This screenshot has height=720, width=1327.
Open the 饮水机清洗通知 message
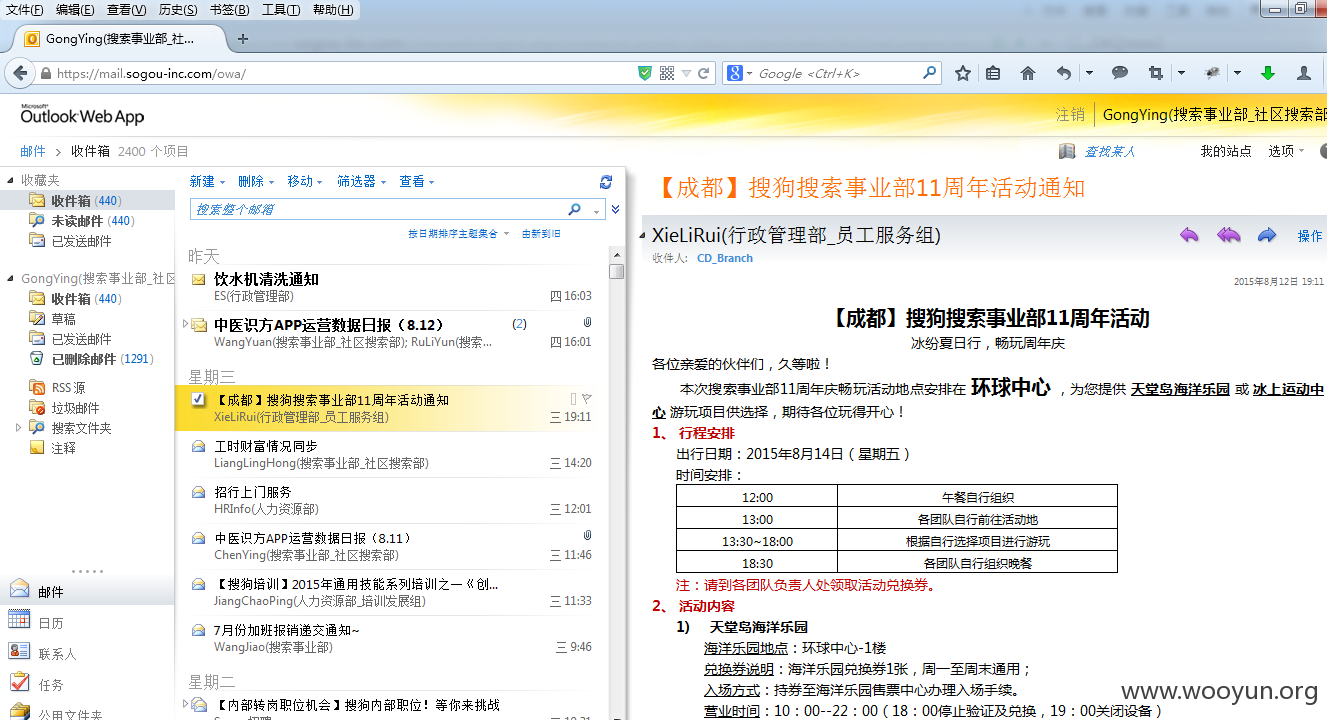click(391, 287)
